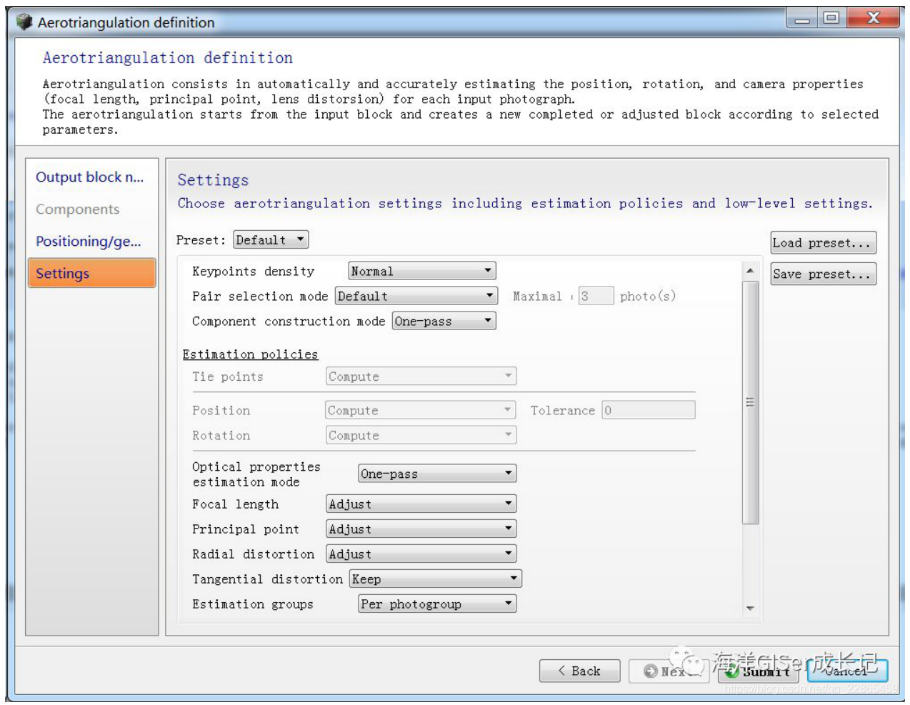Click scrollbar up arrow in settings panel
This screenshot has width=910, height=705.
click(x=750, y=271)
